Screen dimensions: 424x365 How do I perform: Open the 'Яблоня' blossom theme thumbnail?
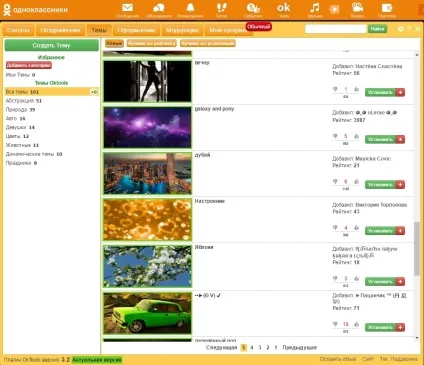point(147,266)
